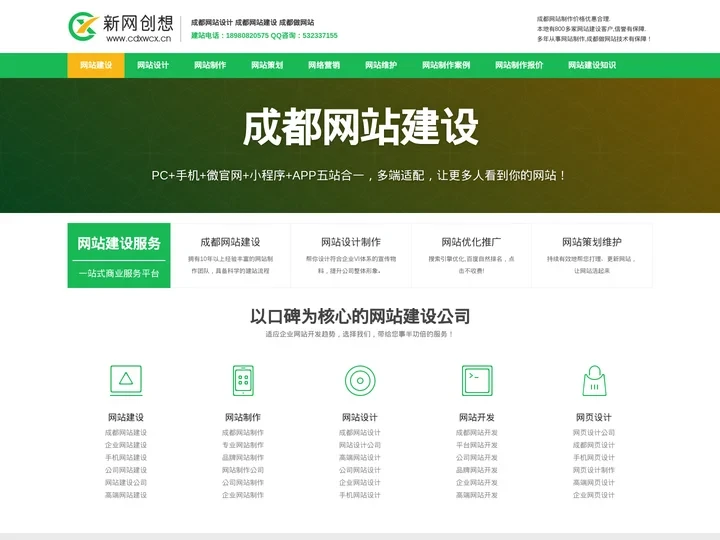This screenshot has height=540, width=720.
Task: Open the 公司网站制作 link
Action: click(243, 483)
